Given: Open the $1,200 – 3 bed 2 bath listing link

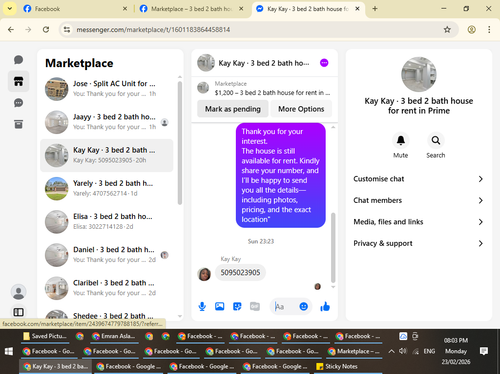Looking at the screenshot, I should coord(272,93).
